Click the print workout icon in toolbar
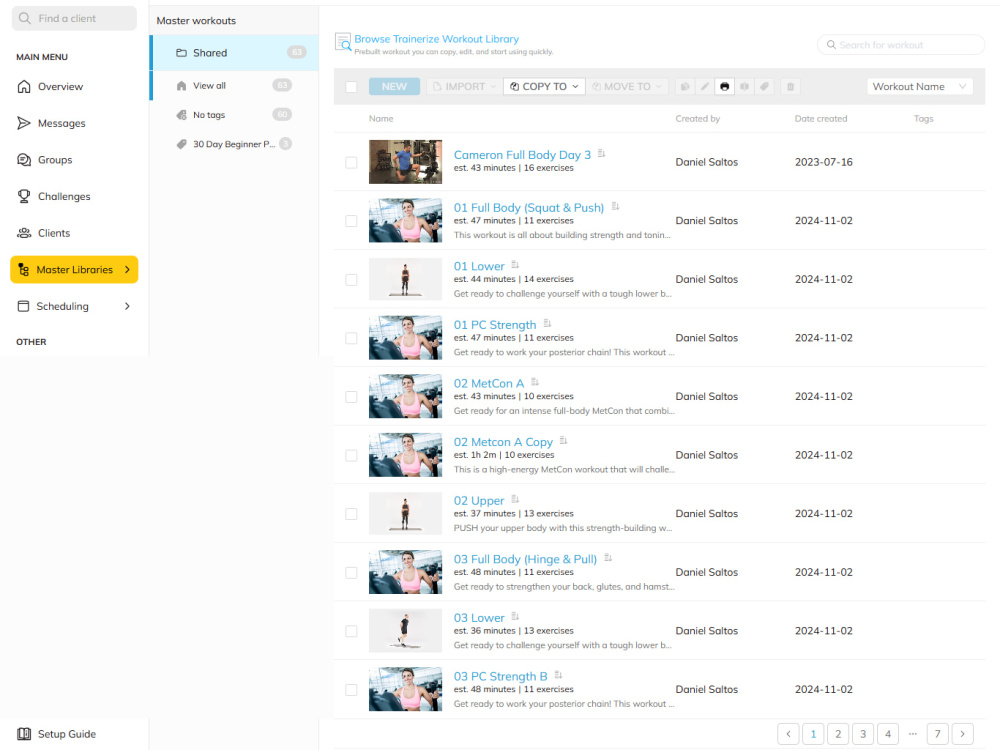Image resolution: width=1000 pixels, height=750 pixels. (x=724, y=87)
